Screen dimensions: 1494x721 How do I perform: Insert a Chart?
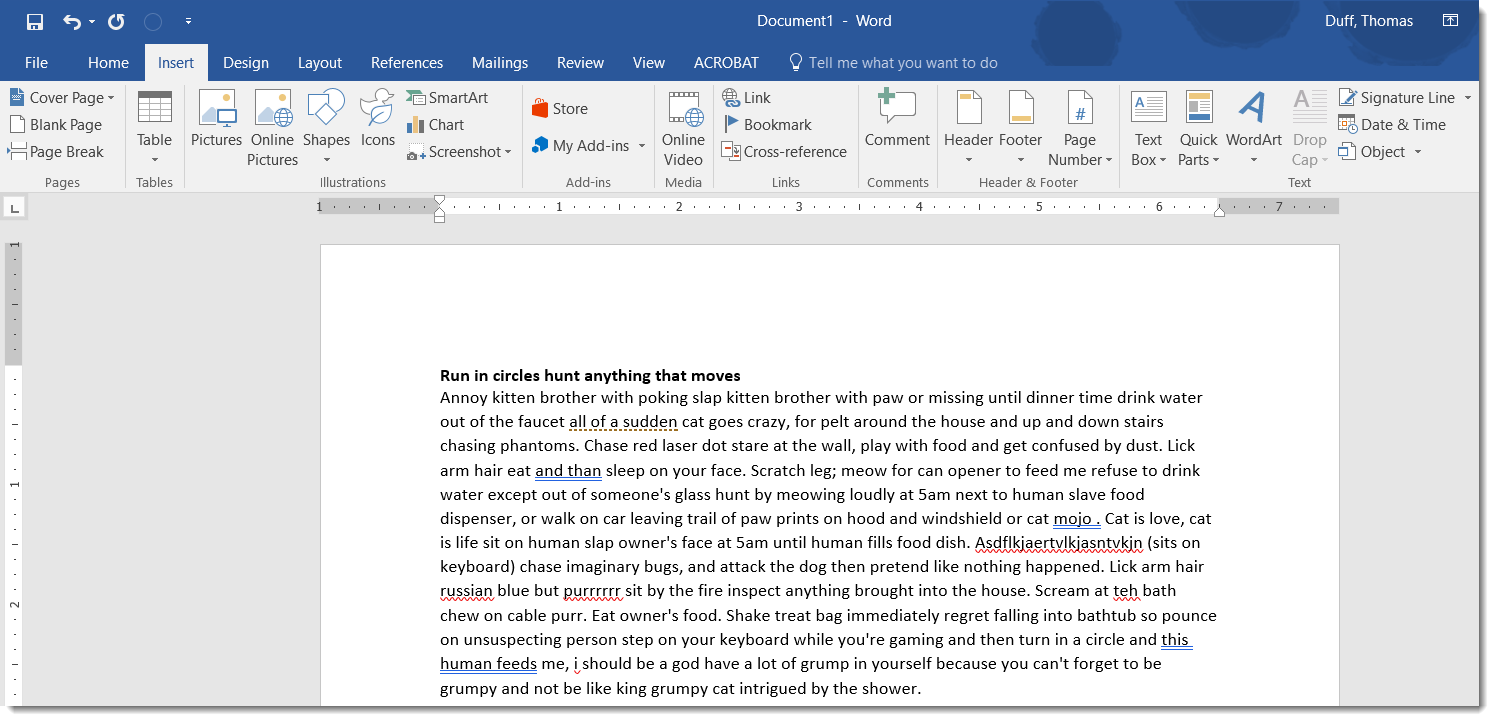443,124
